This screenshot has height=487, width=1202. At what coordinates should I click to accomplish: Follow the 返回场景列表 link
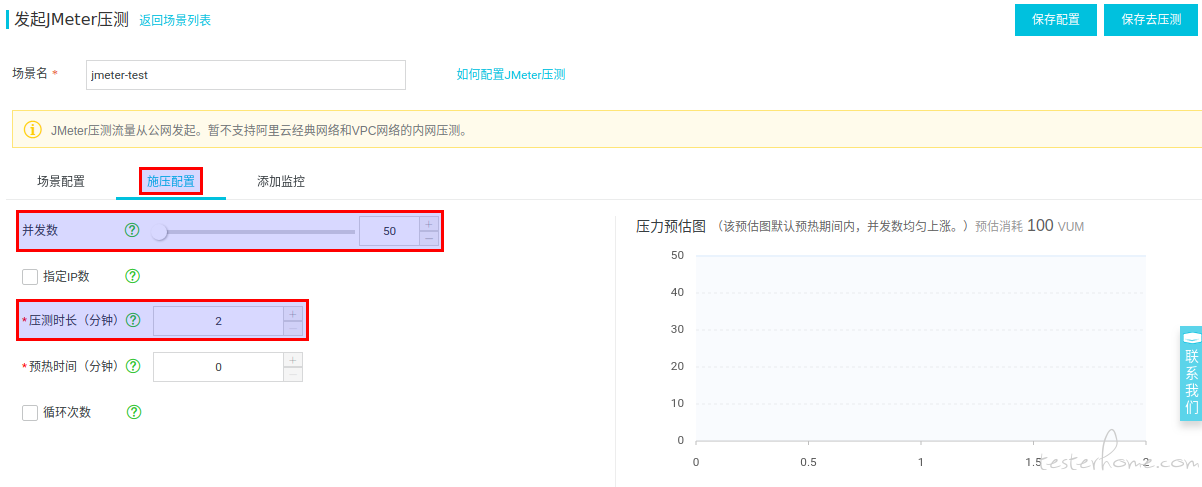tap(175, 20)
